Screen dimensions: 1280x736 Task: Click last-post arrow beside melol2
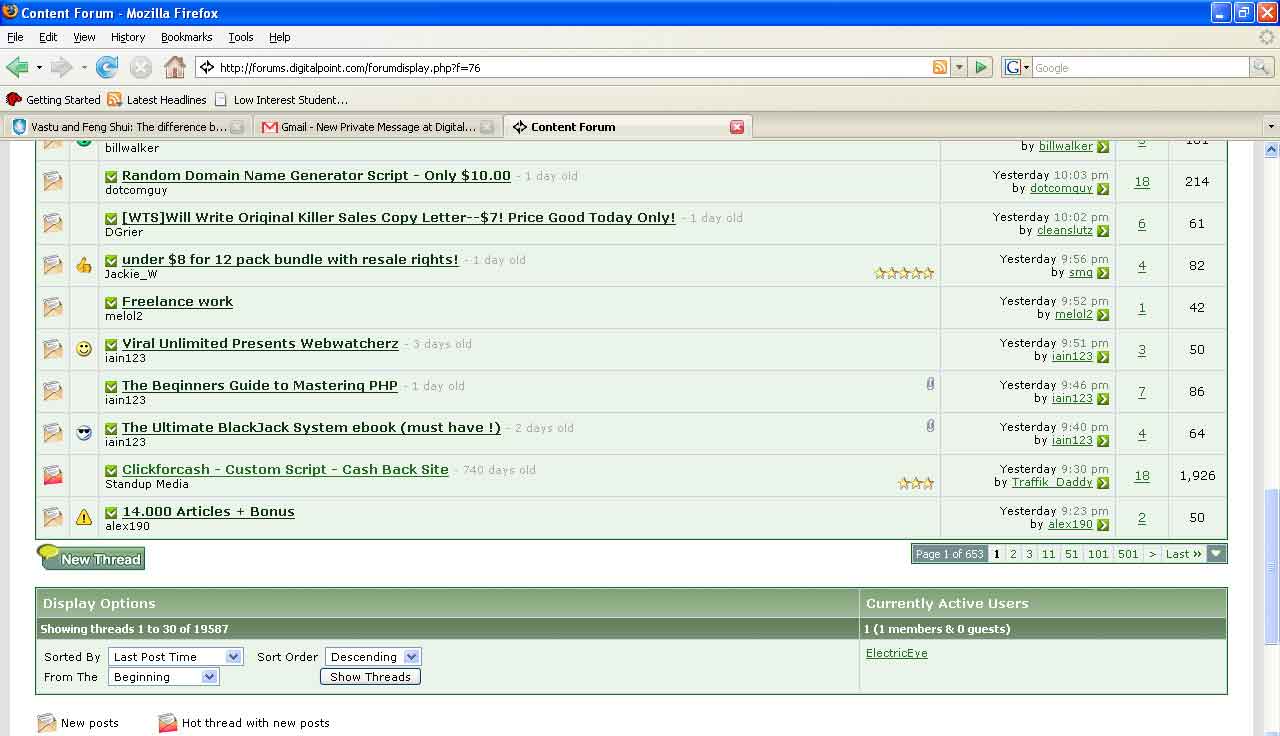coord(1103,314)
